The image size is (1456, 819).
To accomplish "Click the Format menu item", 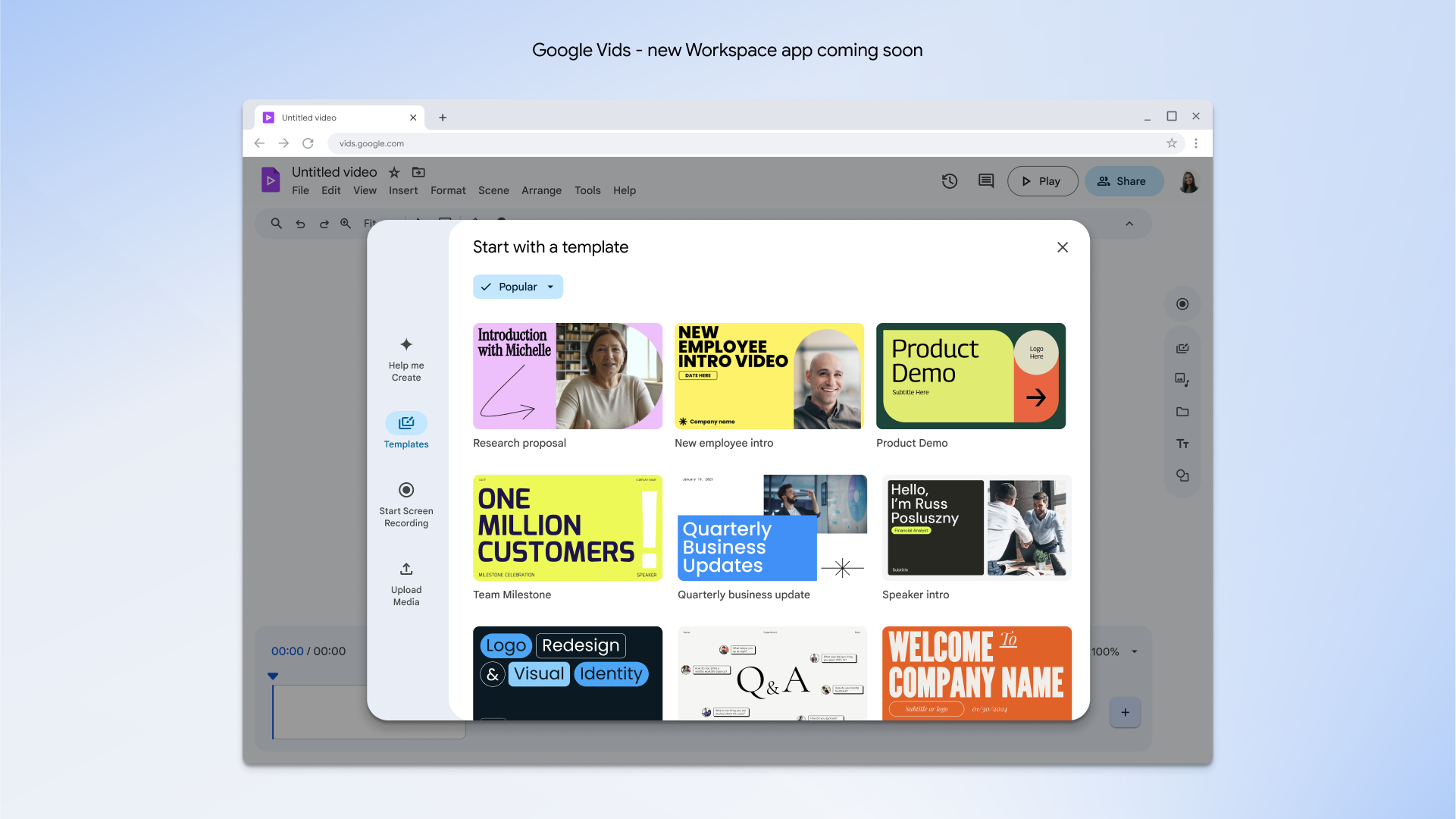I will 447,190.
